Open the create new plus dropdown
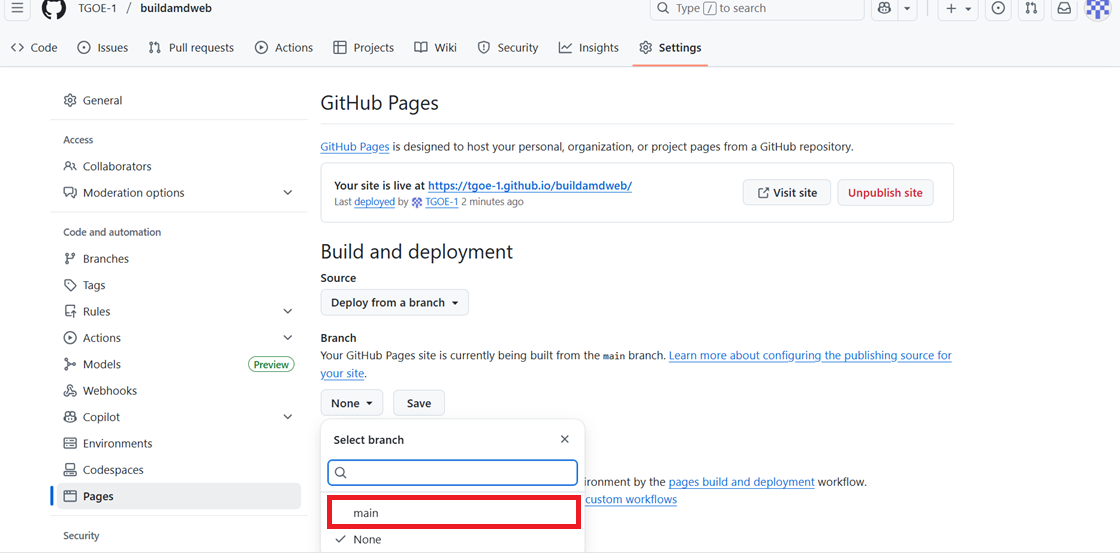 tap(957, 9)
